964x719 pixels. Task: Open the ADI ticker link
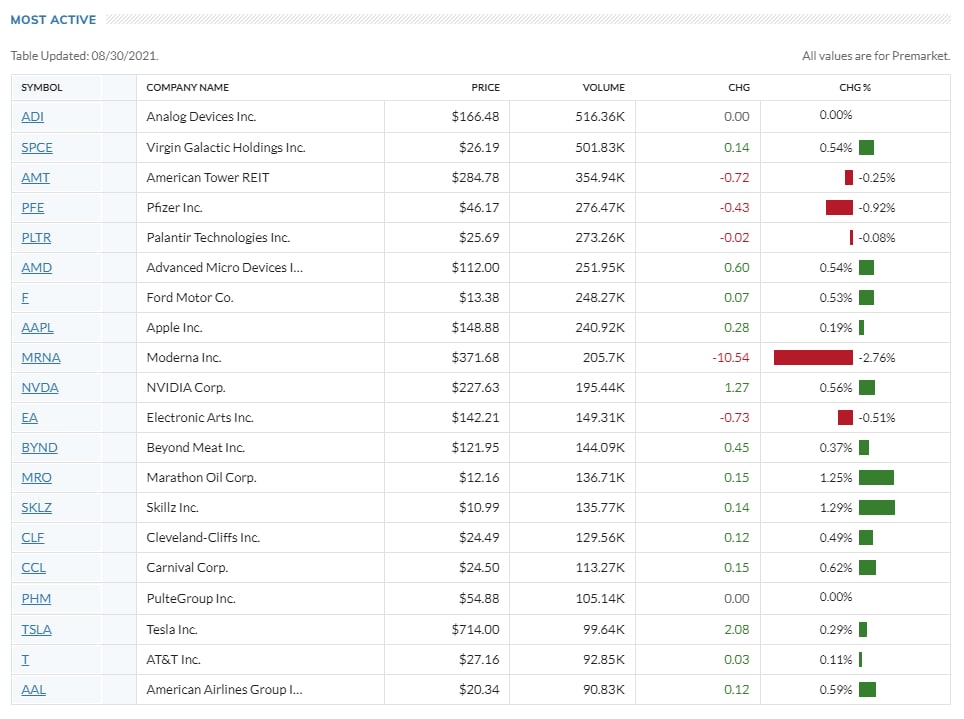click(x=33, y=117)
